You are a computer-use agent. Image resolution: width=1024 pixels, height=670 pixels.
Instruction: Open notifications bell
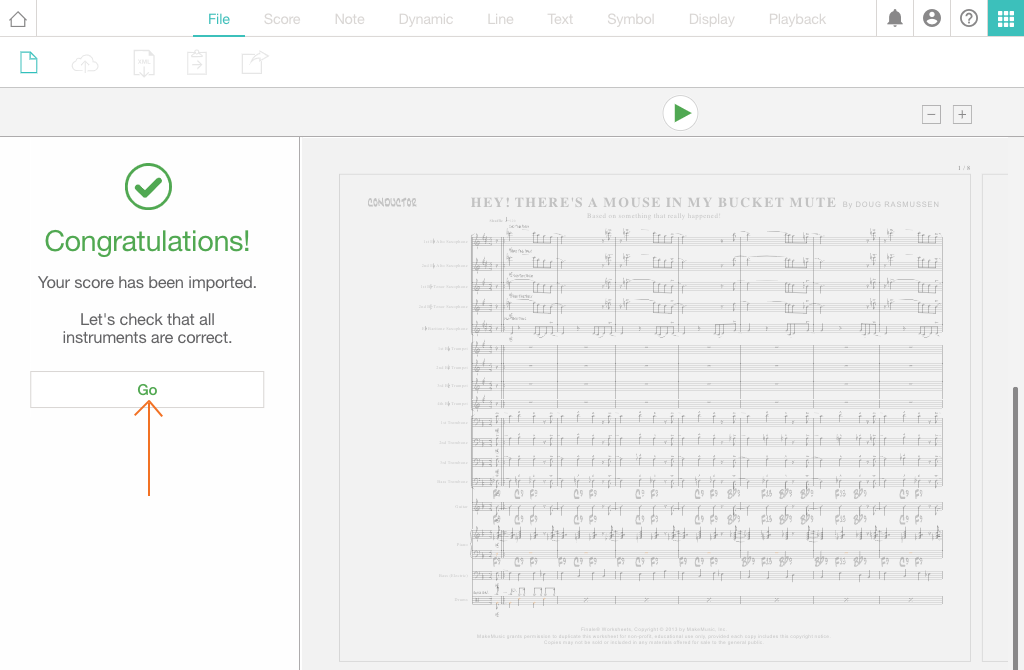point(895,18)
